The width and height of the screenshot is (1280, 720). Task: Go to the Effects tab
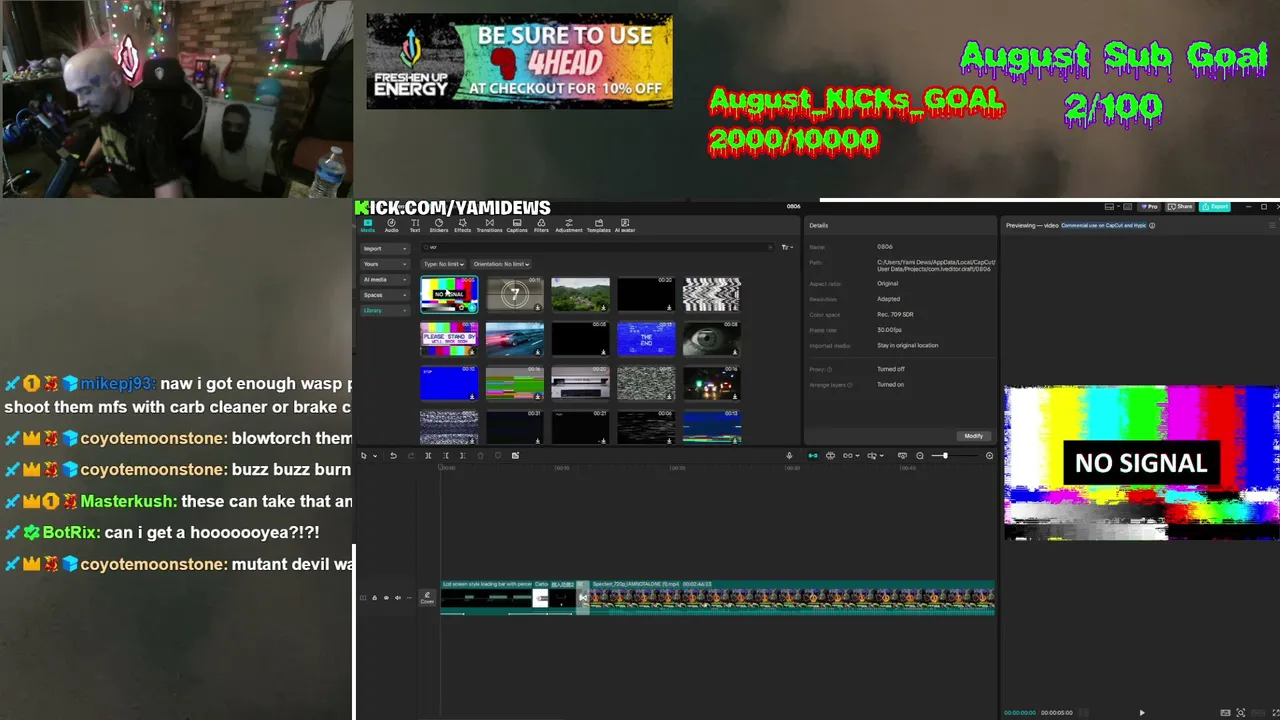(x=463, y=225)
